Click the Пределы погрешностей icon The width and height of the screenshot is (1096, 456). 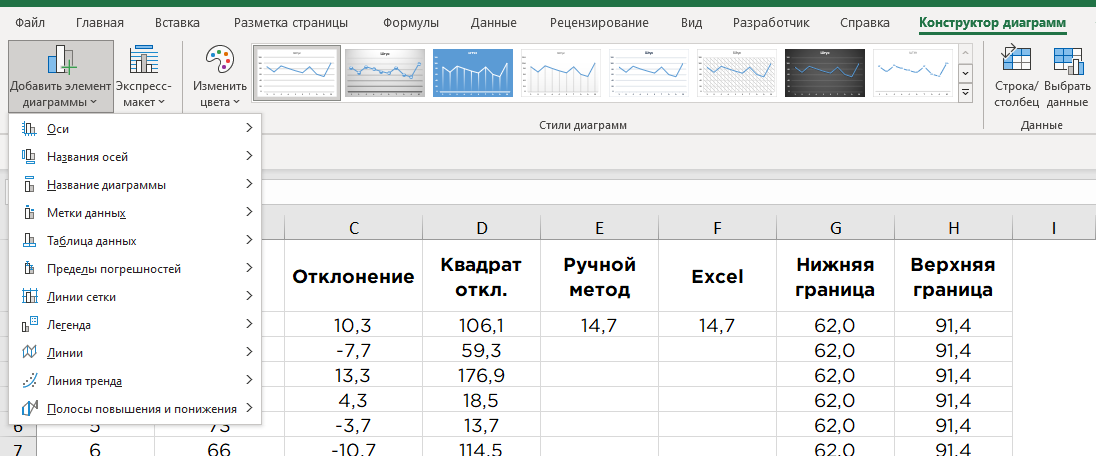pos(29,269)
